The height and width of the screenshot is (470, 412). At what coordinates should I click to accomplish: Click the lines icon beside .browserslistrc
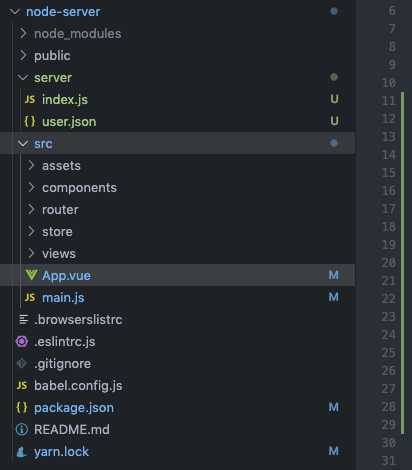click(23, 319)
